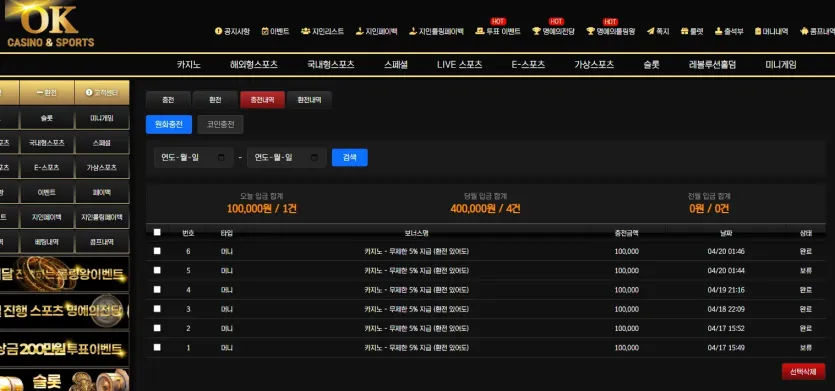Select the red 충전내역 tab
The width and height of the screenshot is (835, 391).
coord(263,100)
